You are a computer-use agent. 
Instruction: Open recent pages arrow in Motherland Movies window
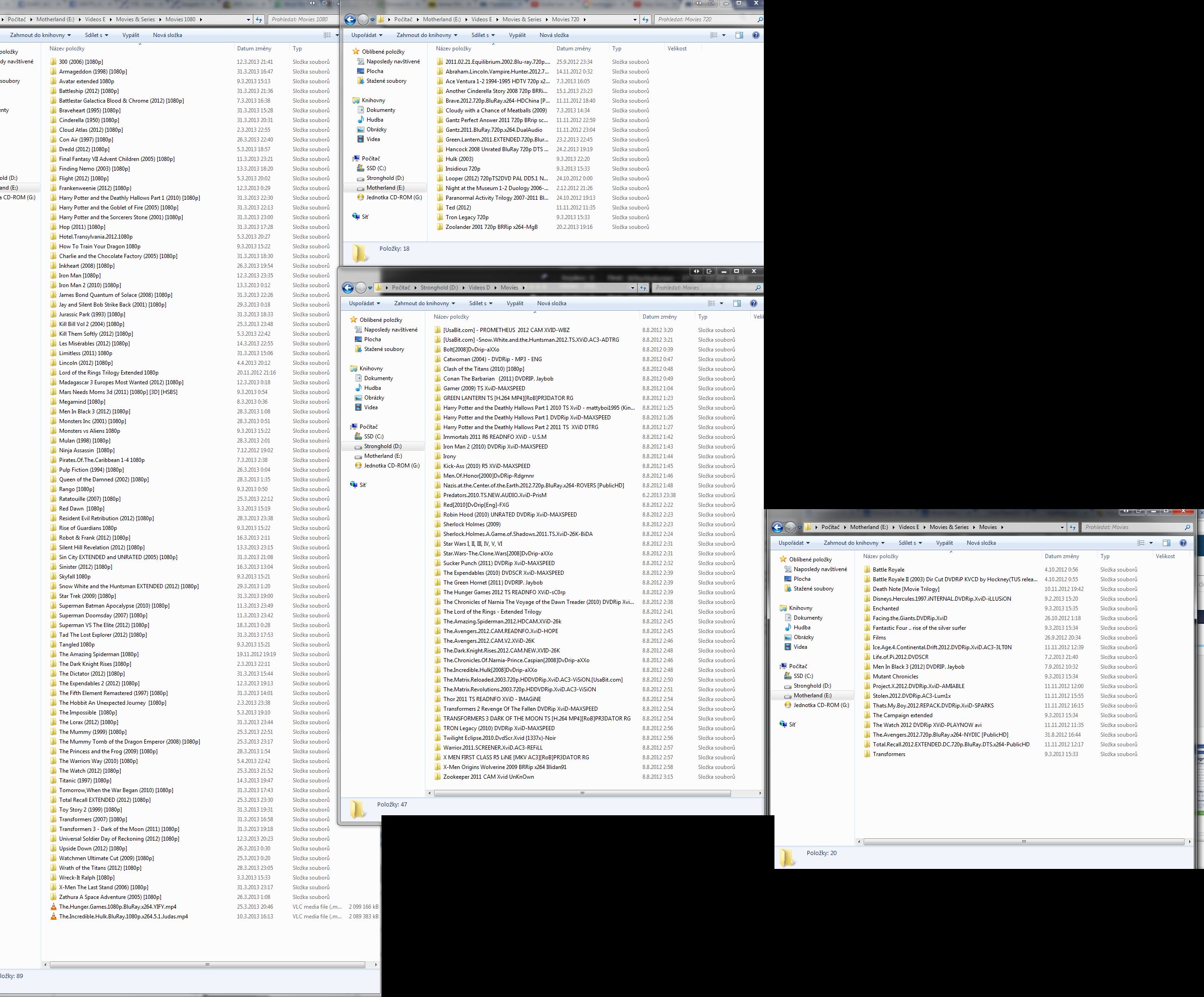click(x=801, y=527)
